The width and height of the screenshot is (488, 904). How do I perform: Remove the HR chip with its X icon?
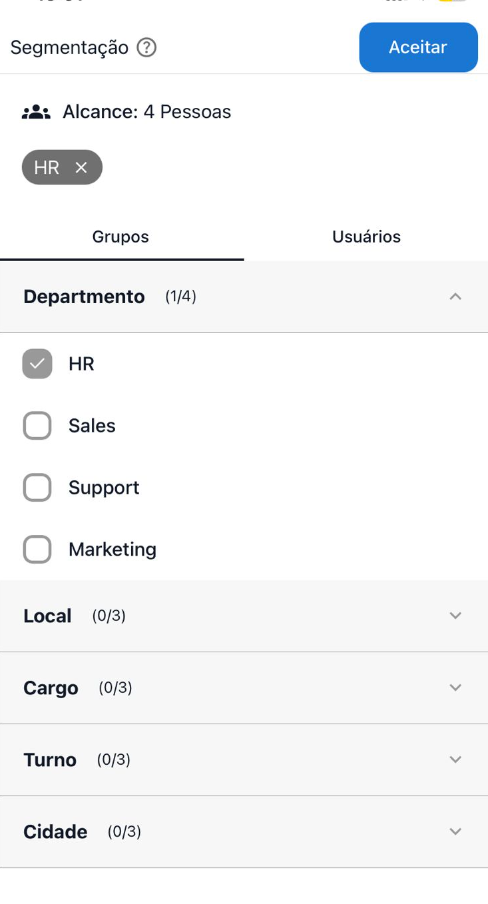coord(81,168)
